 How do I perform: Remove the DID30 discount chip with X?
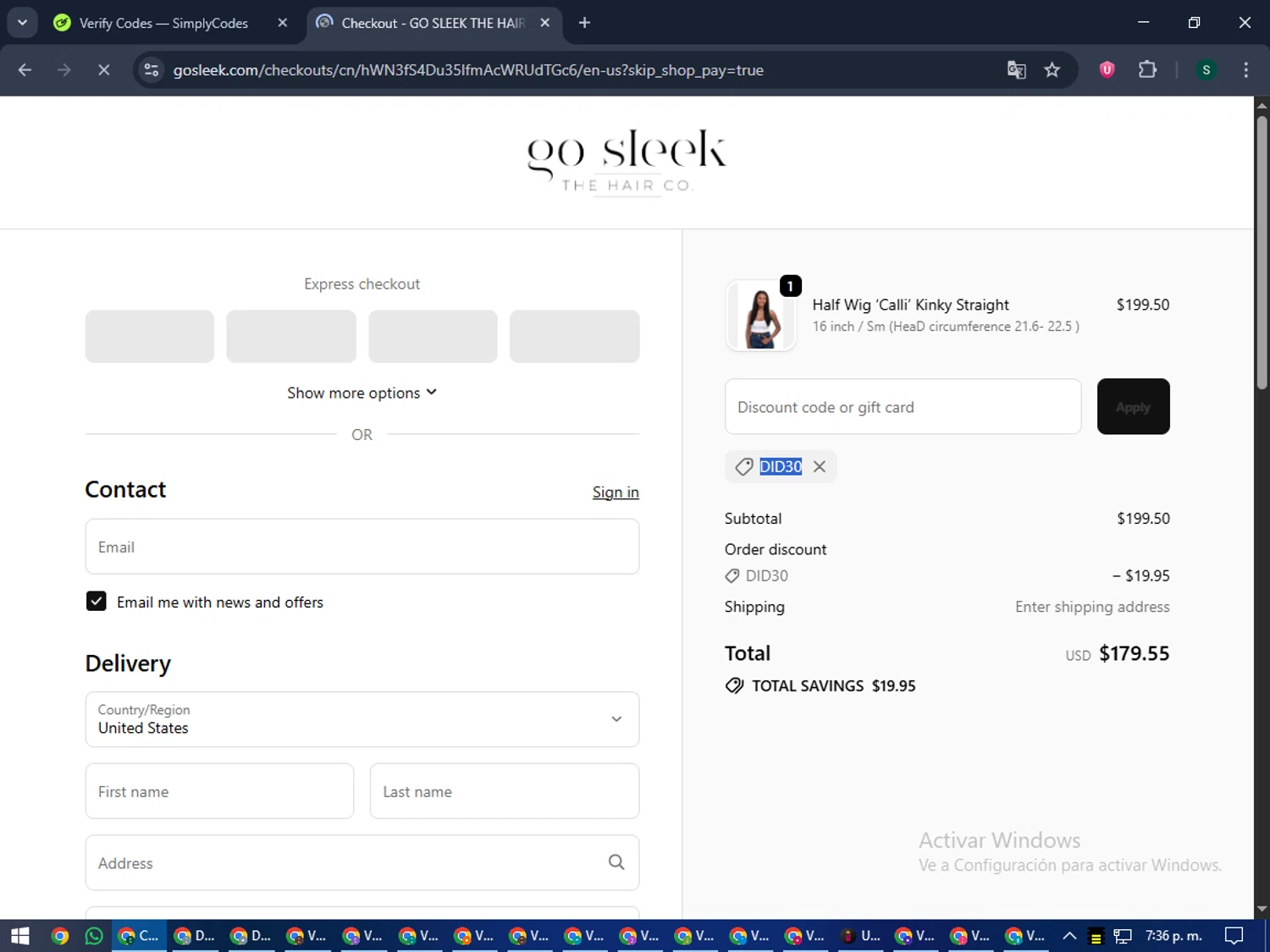tap(820, 466)
